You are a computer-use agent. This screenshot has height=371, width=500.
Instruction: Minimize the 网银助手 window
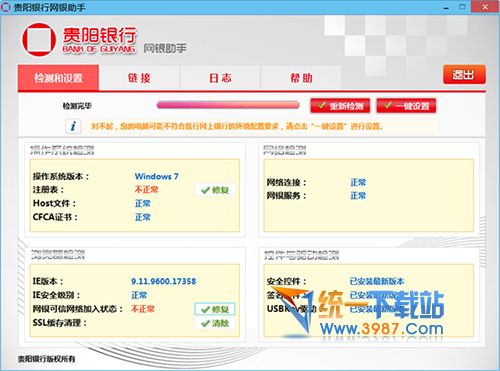click(447, 7)
